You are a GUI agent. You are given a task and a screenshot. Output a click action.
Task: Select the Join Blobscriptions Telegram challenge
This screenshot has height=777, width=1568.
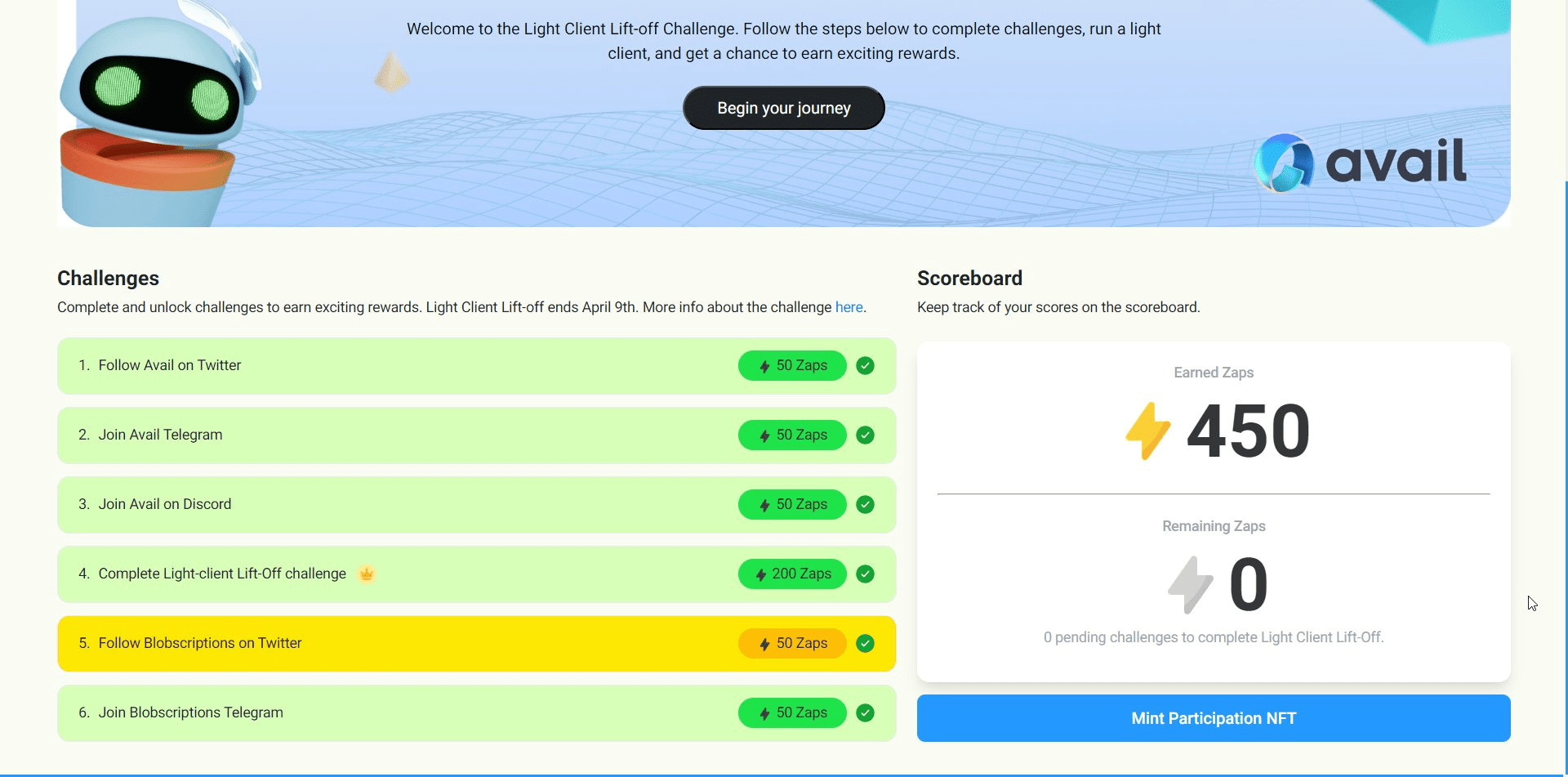(x=191, y=712)
